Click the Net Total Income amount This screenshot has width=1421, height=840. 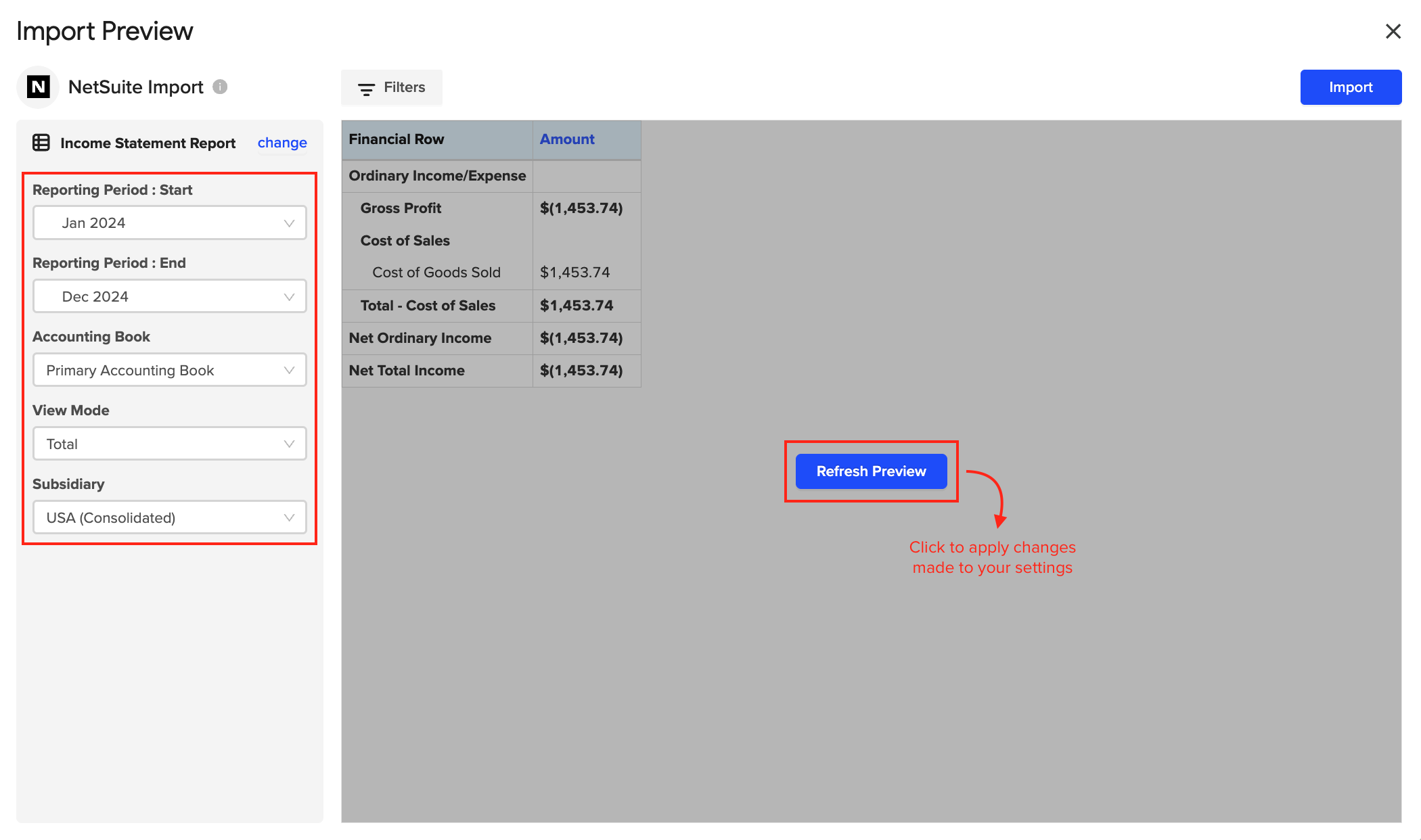(x=581, y=371)
